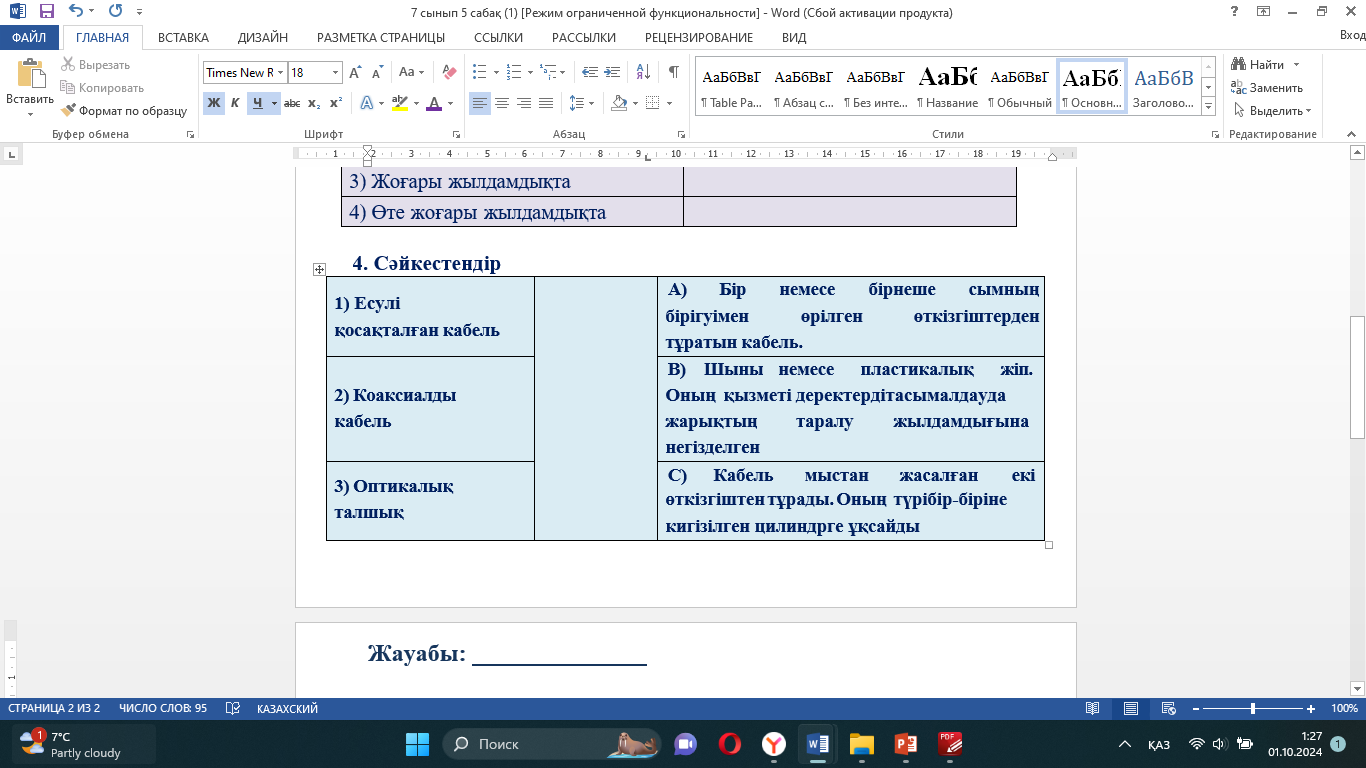The image size is (1366, 768).
Task: Expand the Styles gallery more arrow
Action: 1208,106
